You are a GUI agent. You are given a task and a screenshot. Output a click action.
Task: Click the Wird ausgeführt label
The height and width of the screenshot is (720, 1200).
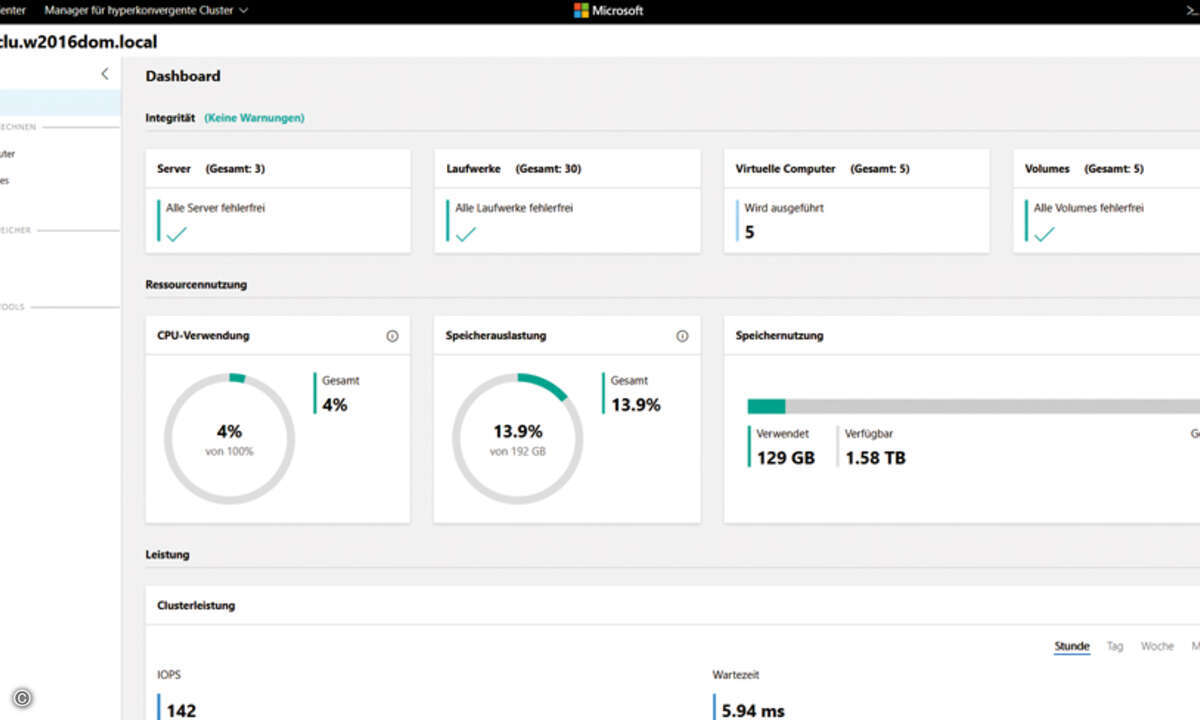(x=784, y=208)
